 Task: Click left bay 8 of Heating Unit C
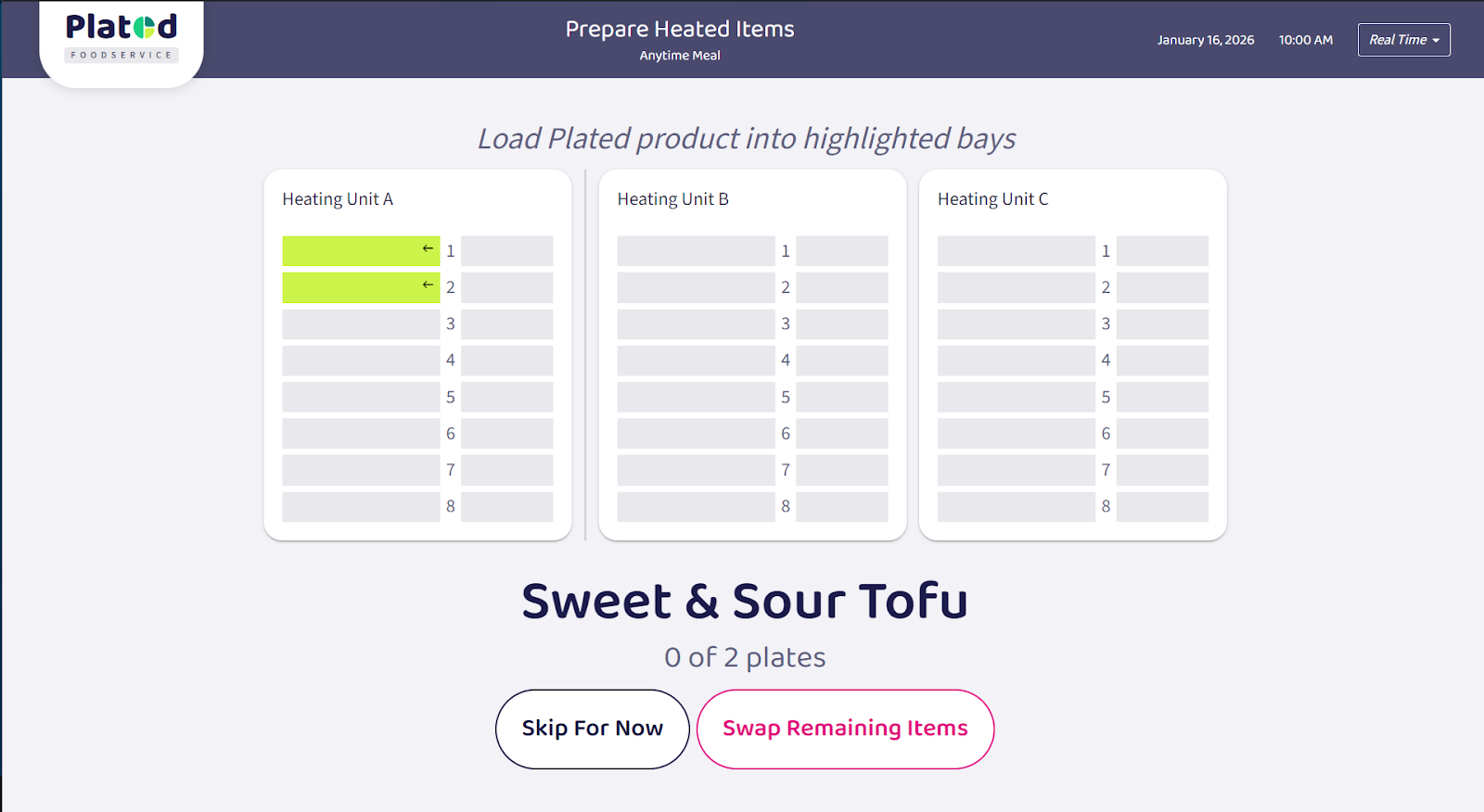pos(1016,506)
